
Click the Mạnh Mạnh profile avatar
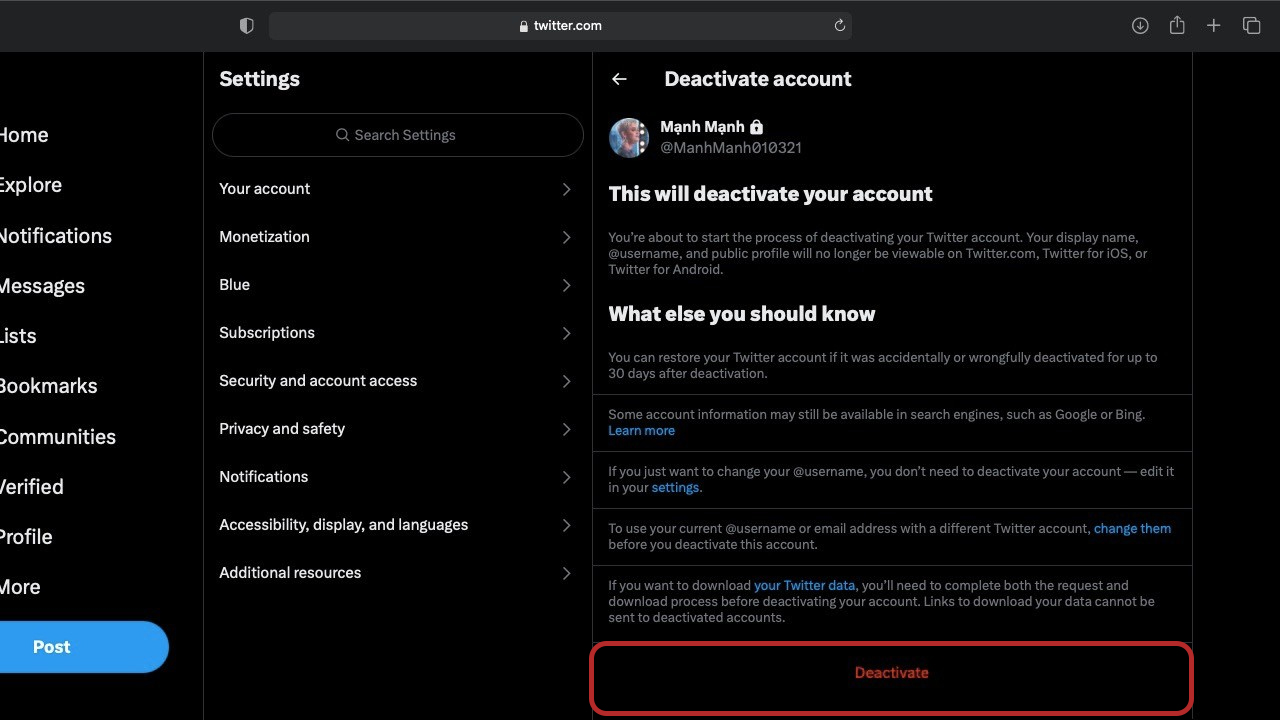[629, 138]
